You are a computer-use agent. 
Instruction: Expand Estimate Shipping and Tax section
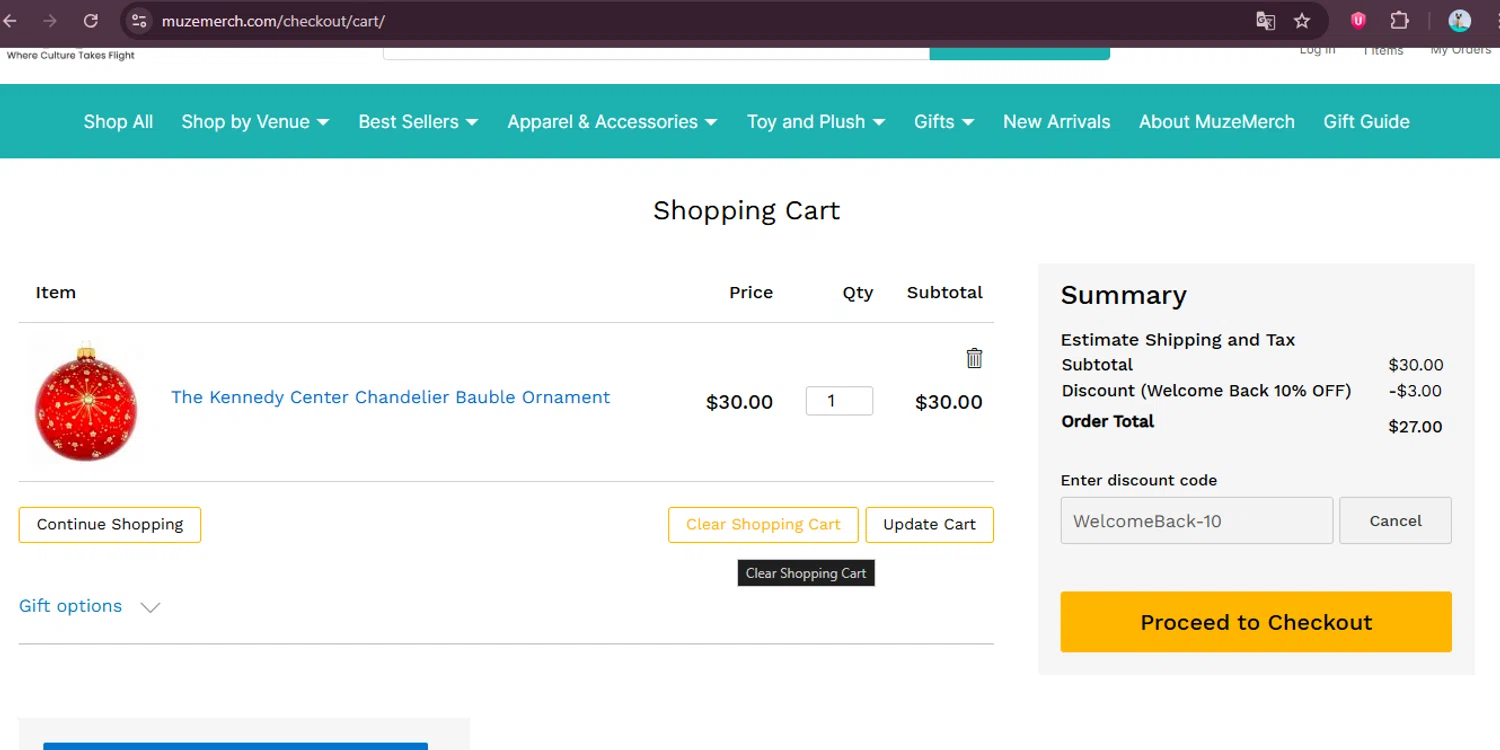(x=1177, y=340)
